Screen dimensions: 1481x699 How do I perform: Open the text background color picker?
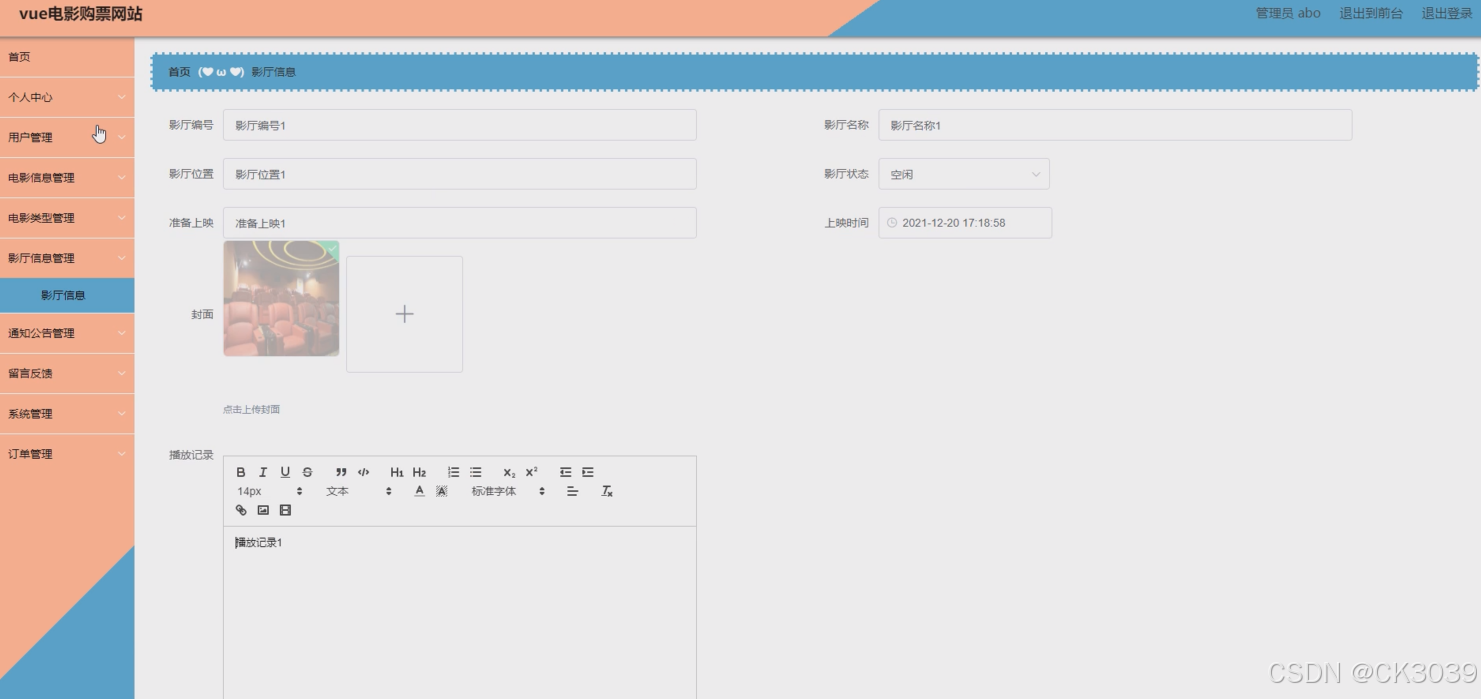(x=441, y=491)
